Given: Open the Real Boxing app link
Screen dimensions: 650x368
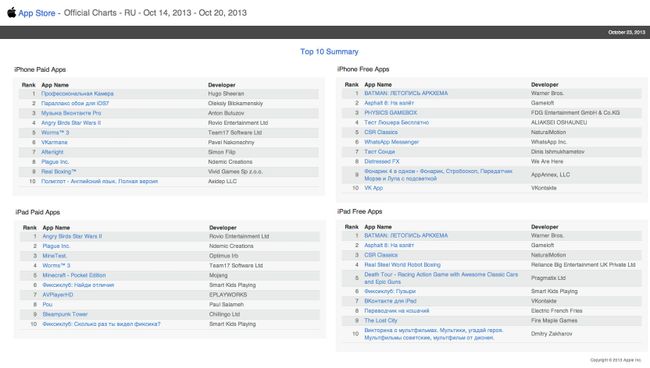Looking at the screenshot, I should point(58,172).
